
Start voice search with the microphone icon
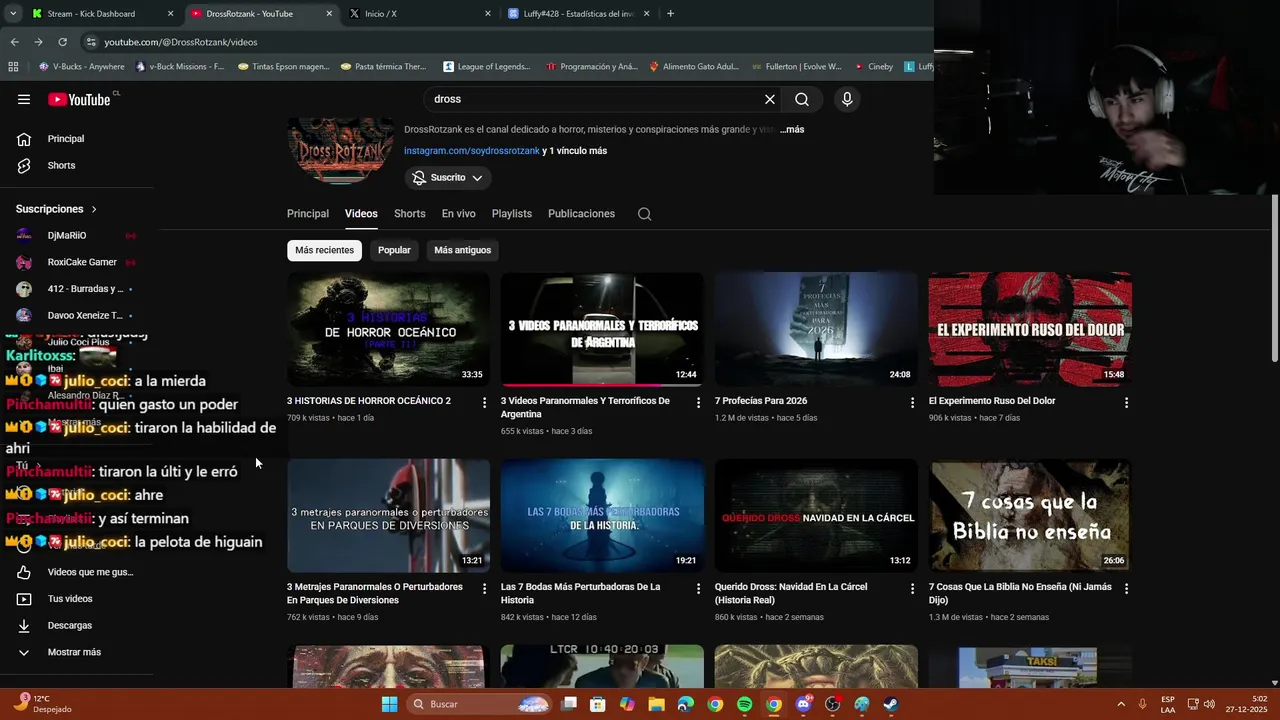point(847,99)
